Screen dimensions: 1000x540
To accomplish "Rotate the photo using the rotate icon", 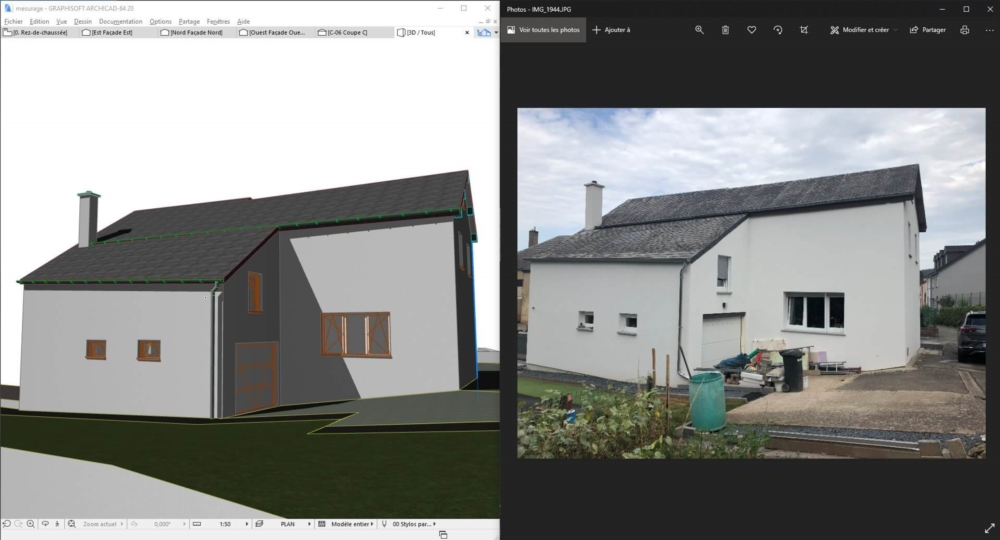I will coord(778,30).
